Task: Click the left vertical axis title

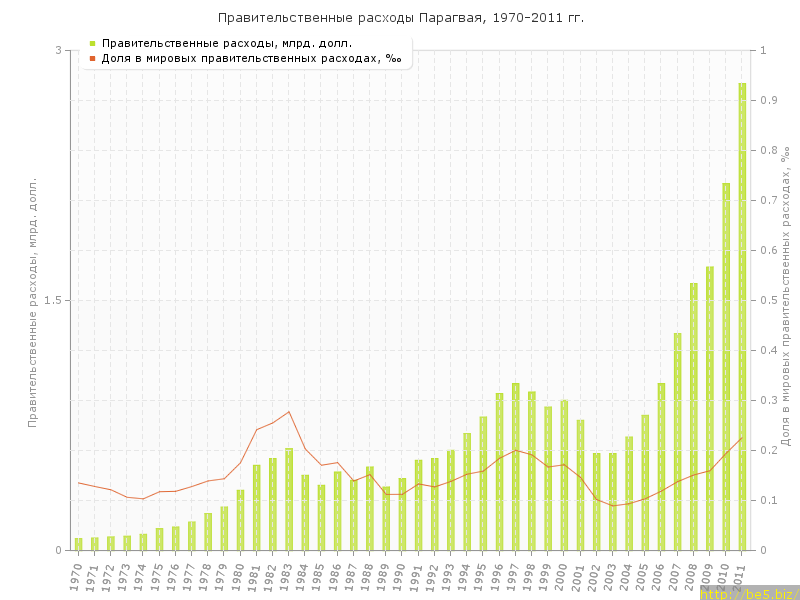Action: pyautogui.click(x=32, y=300)
